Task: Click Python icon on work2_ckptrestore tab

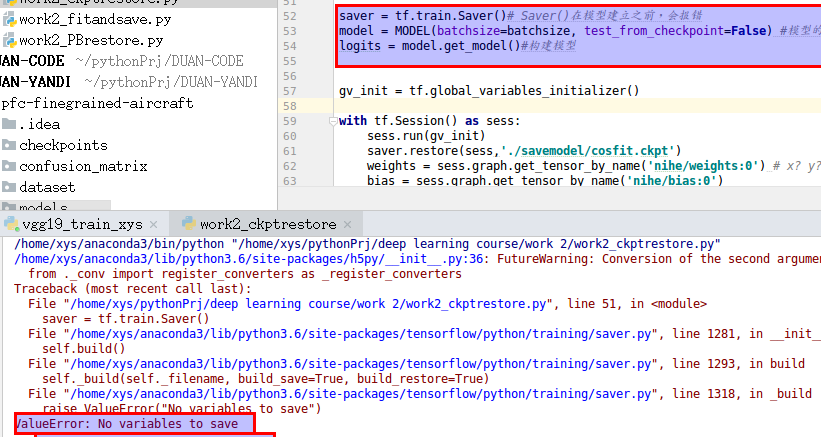Action: click(x=189, y=224)
